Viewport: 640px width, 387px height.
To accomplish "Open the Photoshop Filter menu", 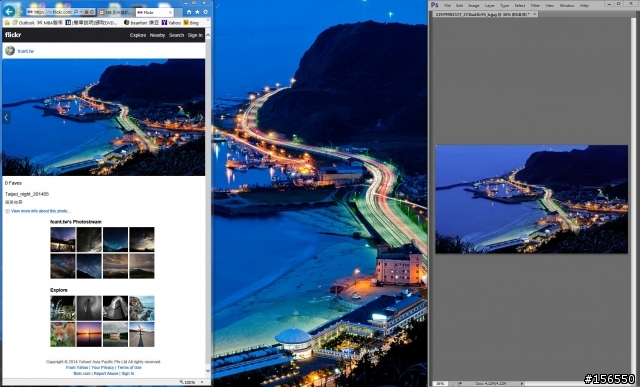I will point(535,6).
